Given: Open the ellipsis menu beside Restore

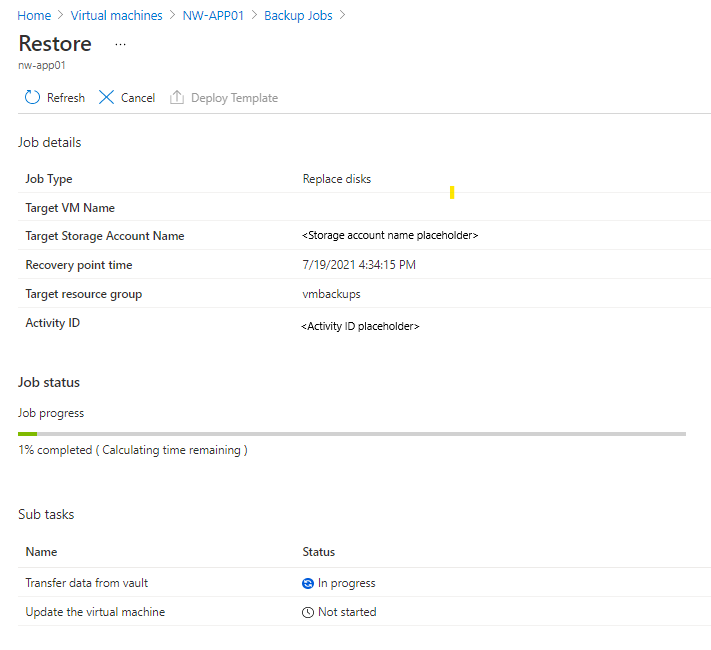Looking at the screenshot, I should tap(120, 44).
